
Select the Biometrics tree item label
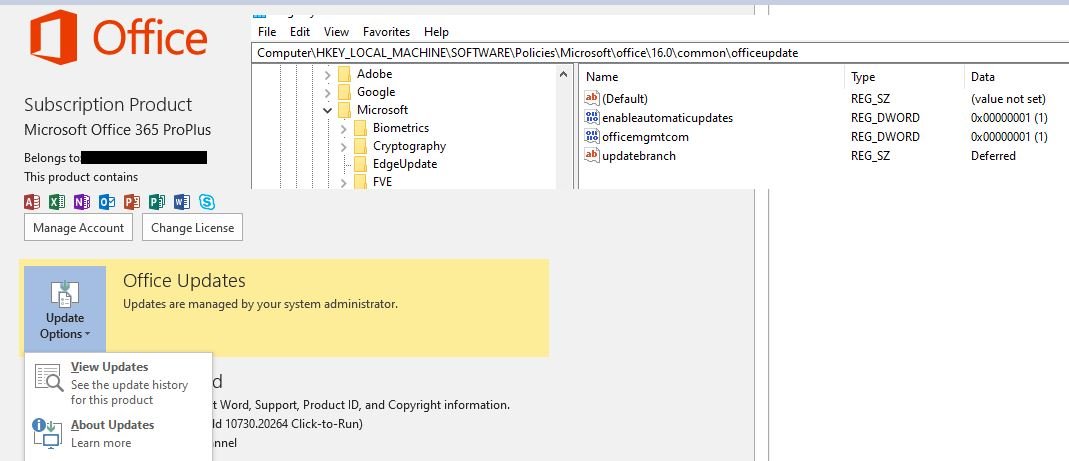(x=401, y=128)
